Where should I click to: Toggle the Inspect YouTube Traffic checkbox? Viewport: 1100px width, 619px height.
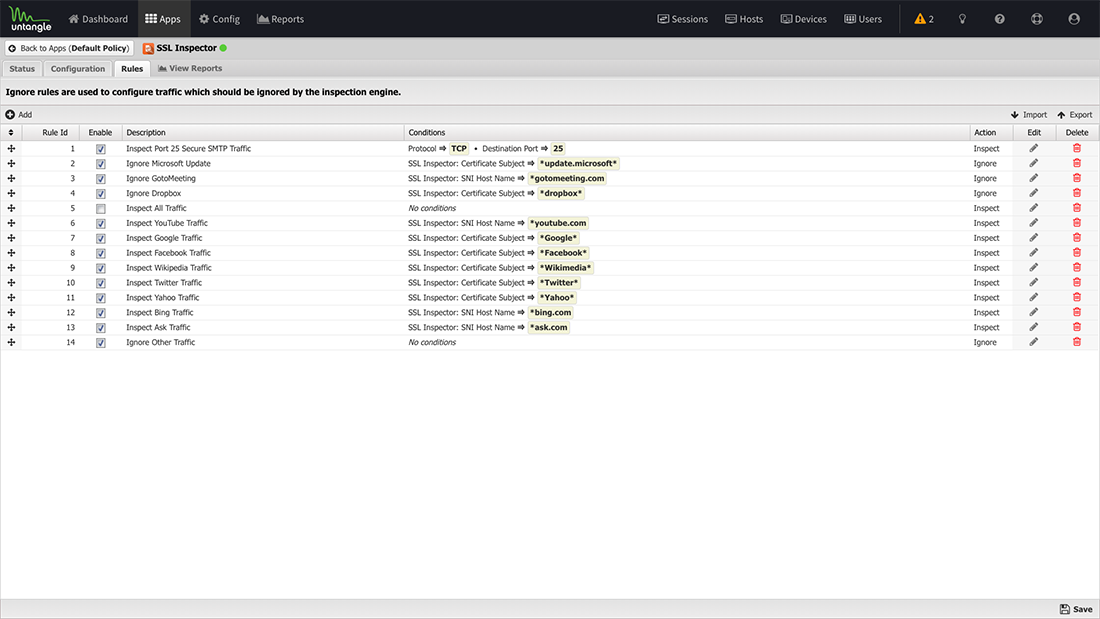click(101, 223)
